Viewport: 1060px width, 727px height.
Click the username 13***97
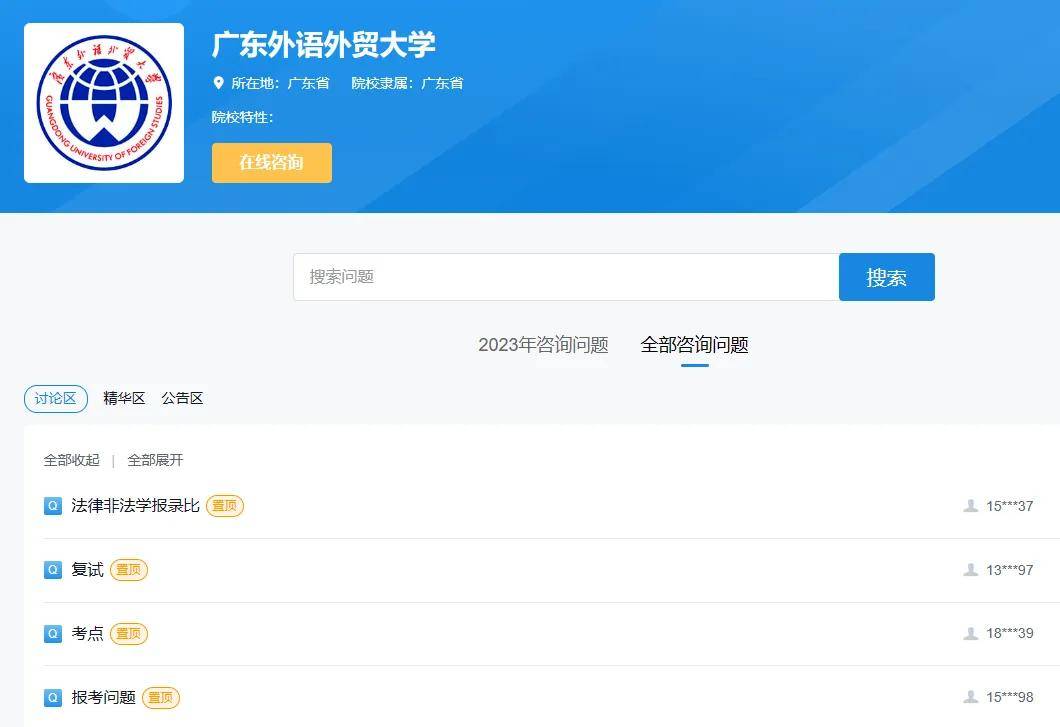pos(1009,570)
